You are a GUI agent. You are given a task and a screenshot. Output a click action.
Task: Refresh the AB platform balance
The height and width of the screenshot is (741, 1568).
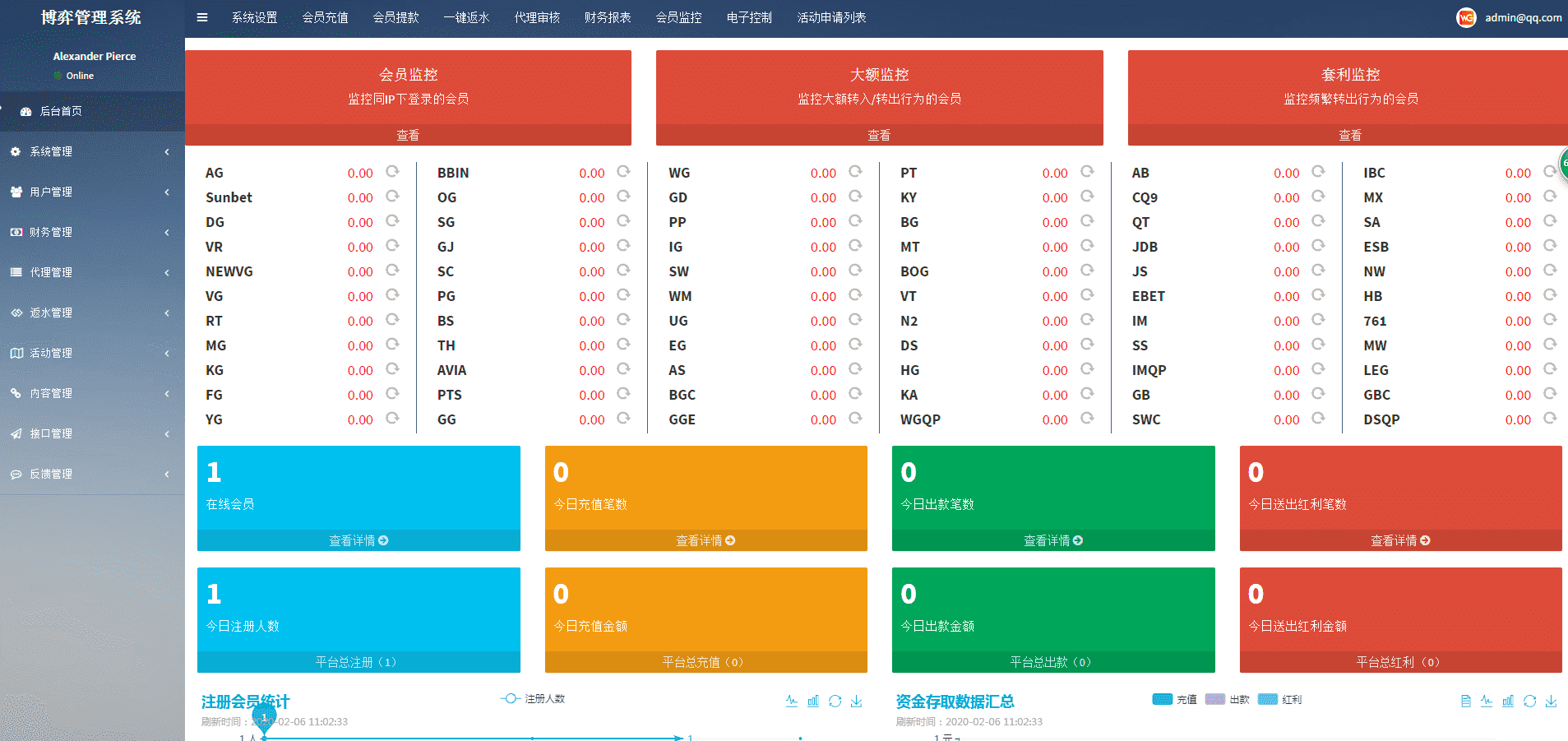pos(1318,171)
